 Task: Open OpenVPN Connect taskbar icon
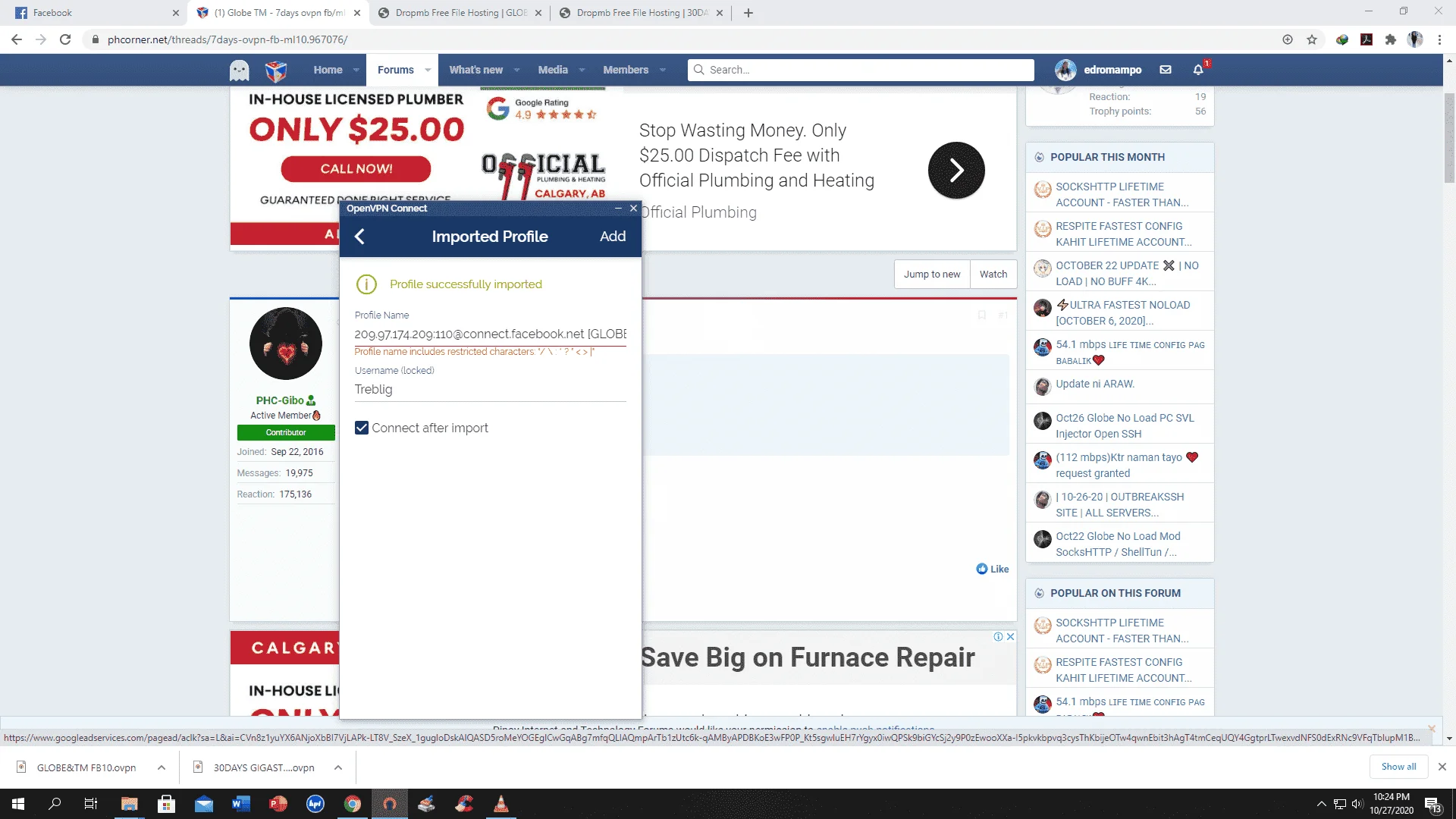pos(390,804)
